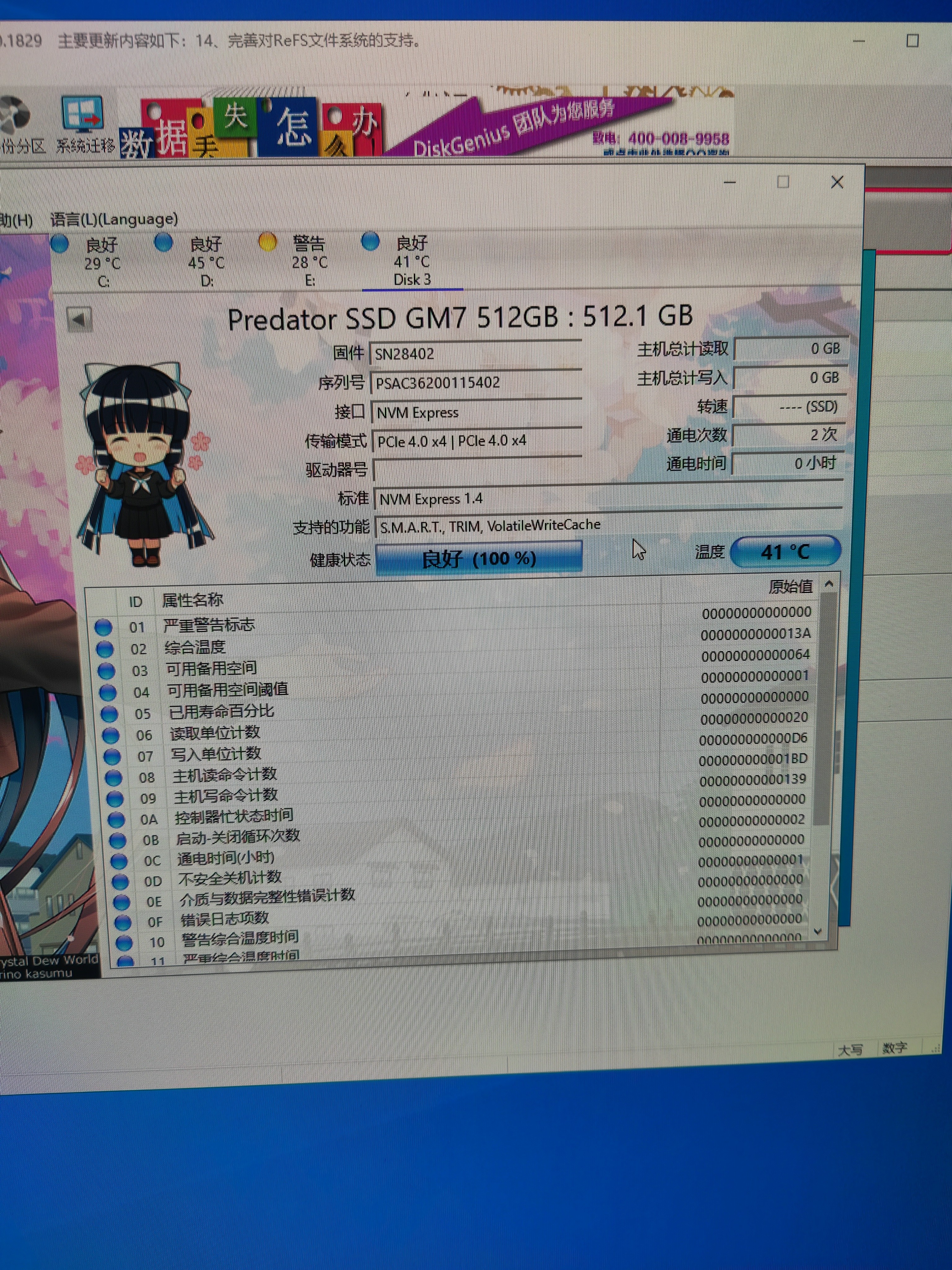Click the 良好 (100 %) health status button
Viewport: 952px width, 1270px height.
[x=479, y=558]
